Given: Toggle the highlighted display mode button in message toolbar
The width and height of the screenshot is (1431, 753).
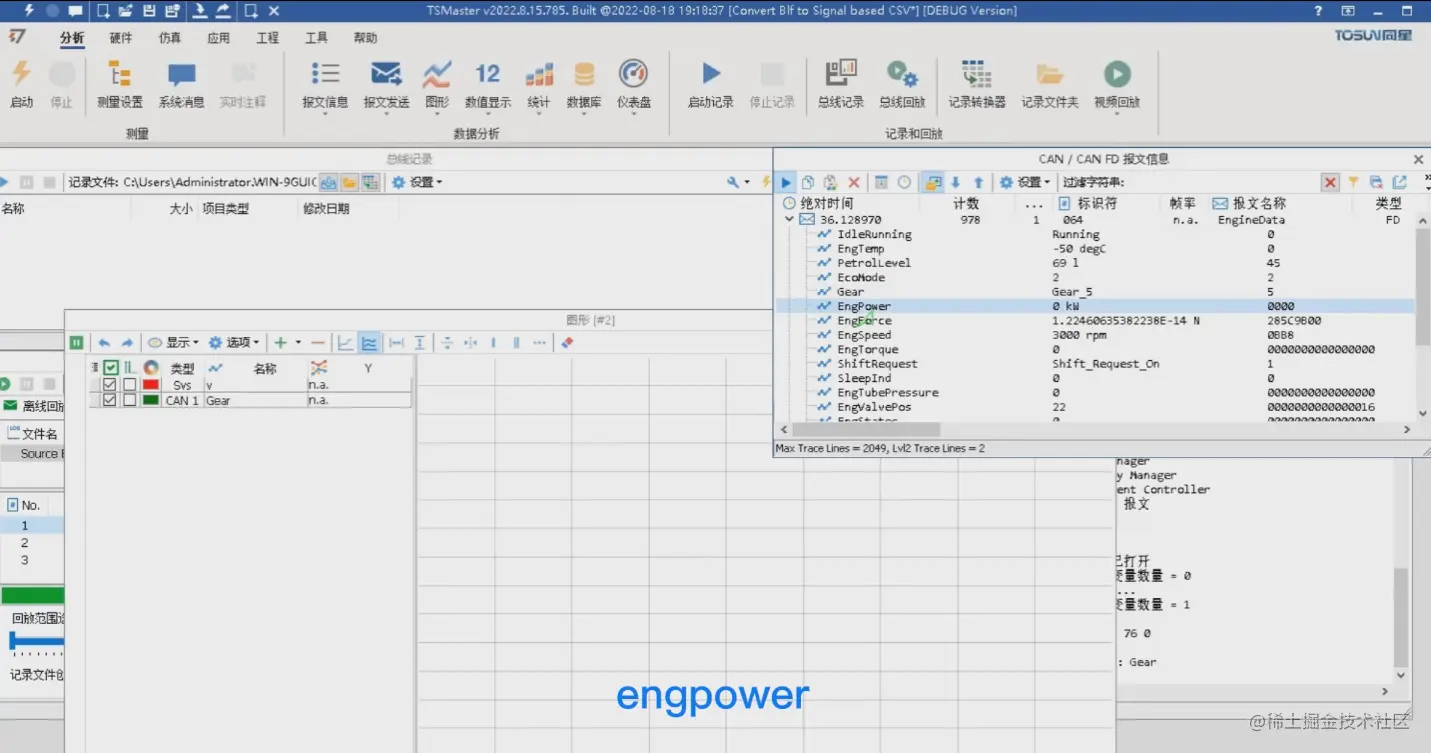Looking at the screenshot, I should 933,182.
